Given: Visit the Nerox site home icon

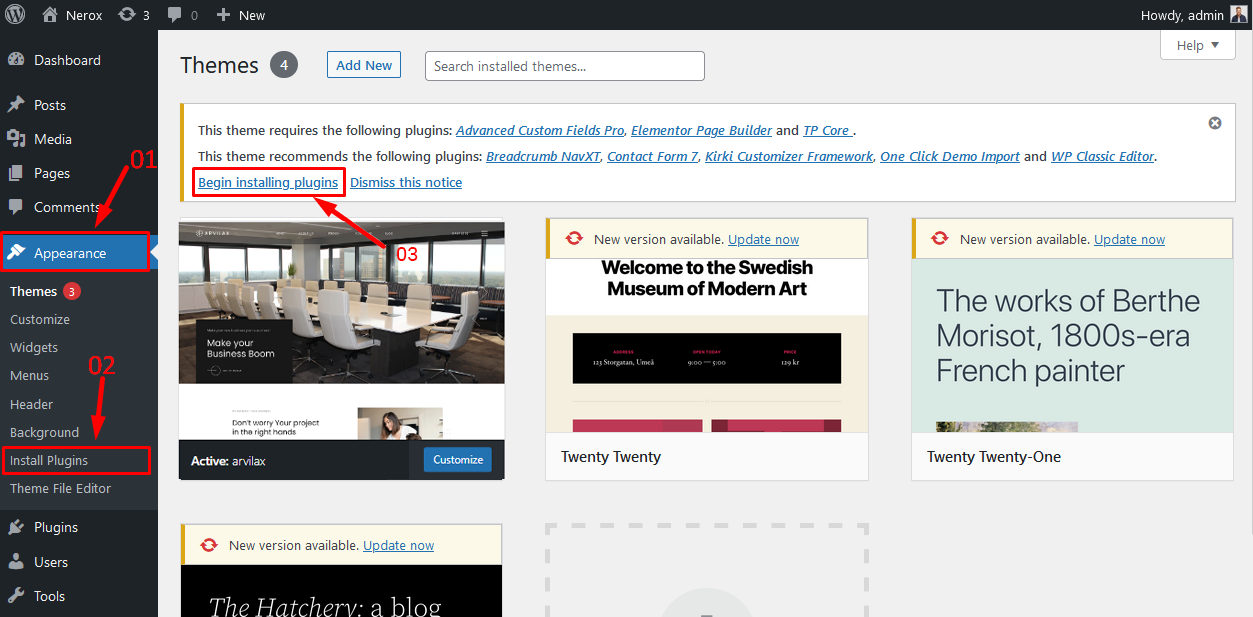Looking at the screenshot, I should pyautogui.click(x=50, y=15).
